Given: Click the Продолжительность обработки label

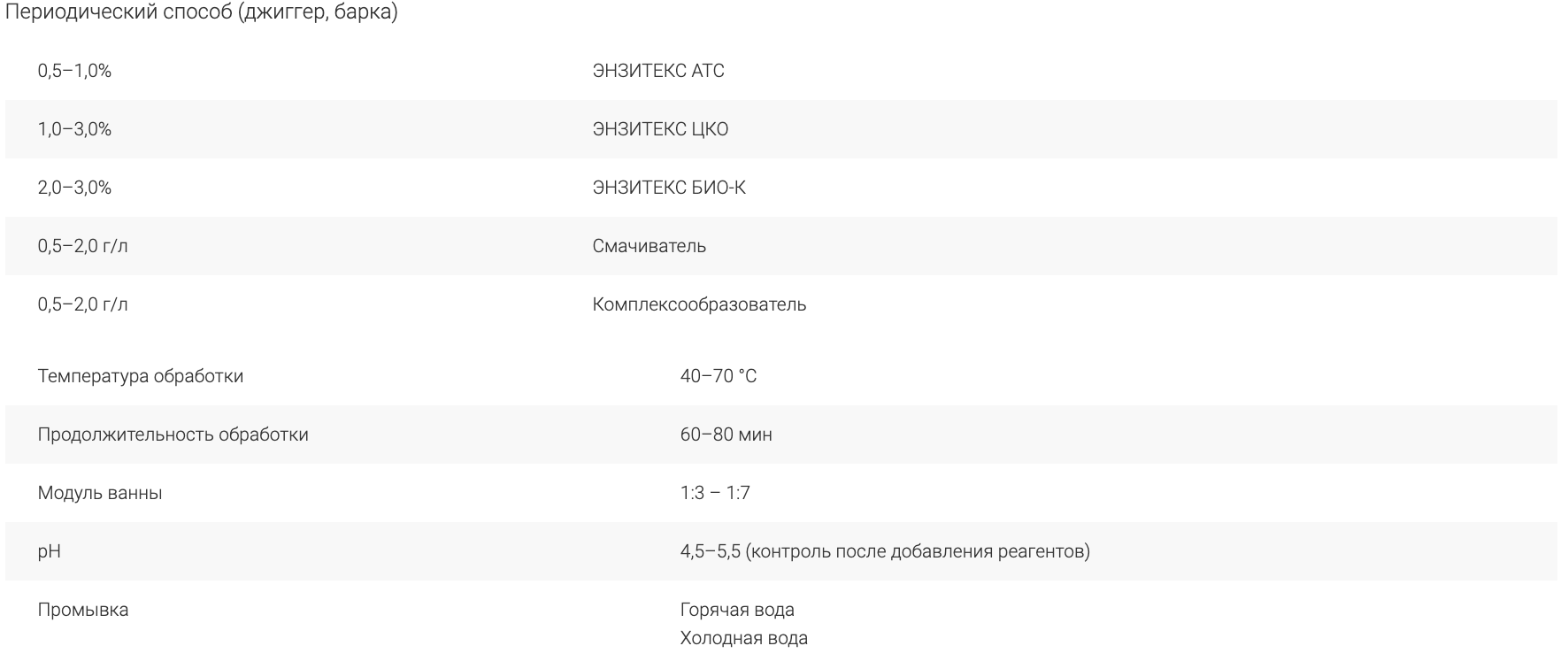Looking at the screenshot, I should click(x=173, y=434).
